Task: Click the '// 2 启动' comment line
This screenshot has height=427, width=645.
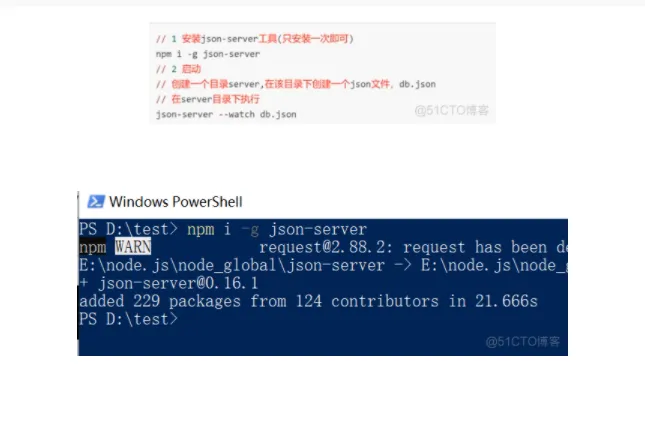Action: coord(179,69)
